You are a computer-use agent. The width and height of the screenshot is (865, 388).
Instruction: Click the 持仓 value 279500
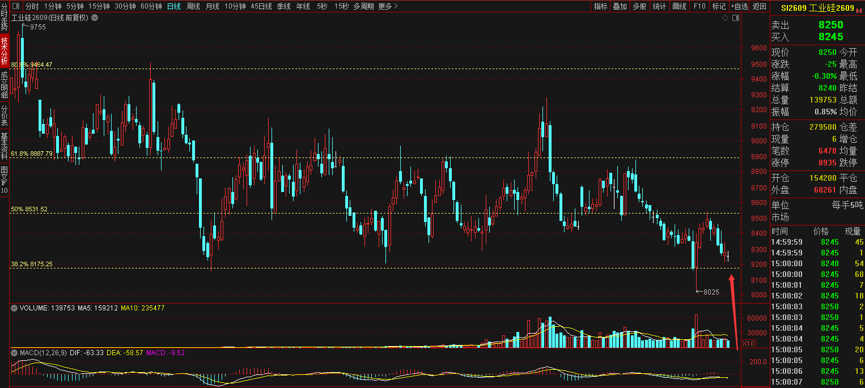pyautogui.click(x=823, y=127)
